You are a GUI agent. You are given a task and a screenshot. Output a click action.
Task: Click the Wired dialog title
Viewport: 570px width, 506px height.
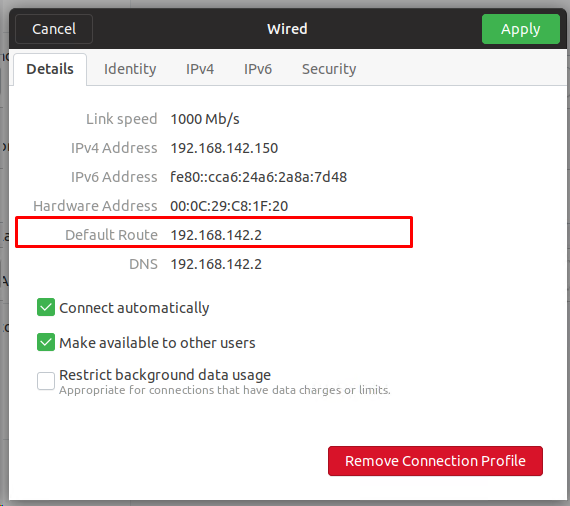coord(287,29)
